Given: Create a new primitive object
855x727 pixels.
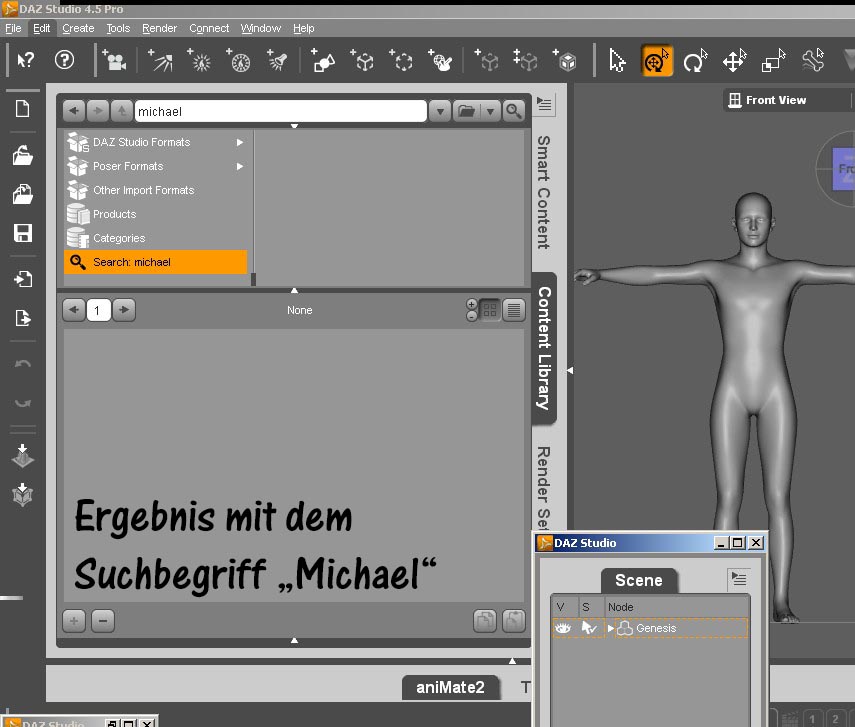Looking at the screenshot, I should coord(323,61).
